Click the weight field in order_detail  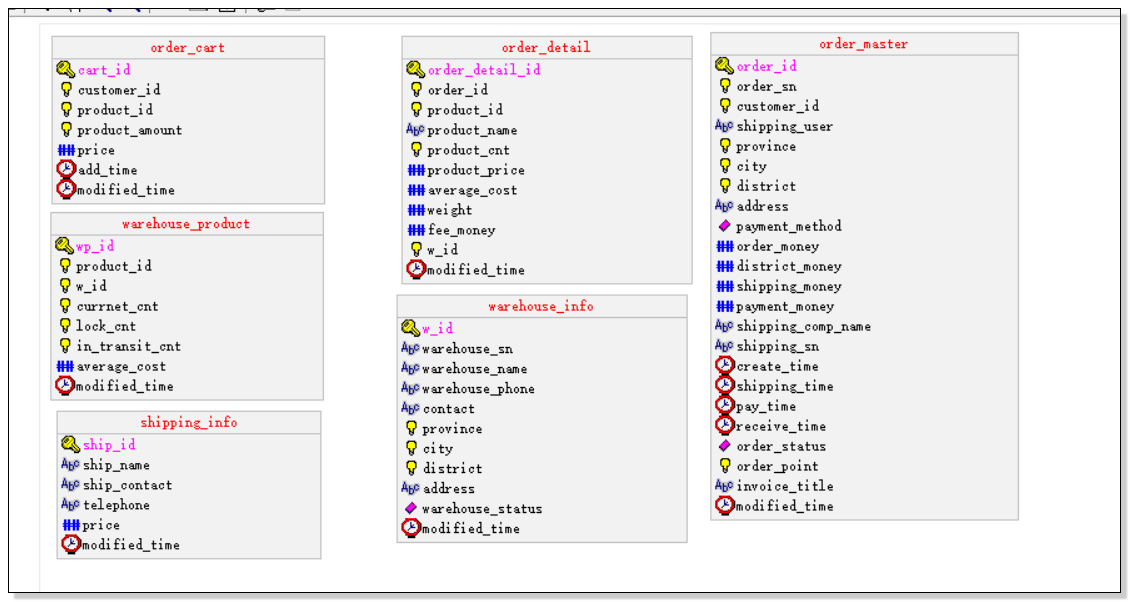[x=450, y=210]
